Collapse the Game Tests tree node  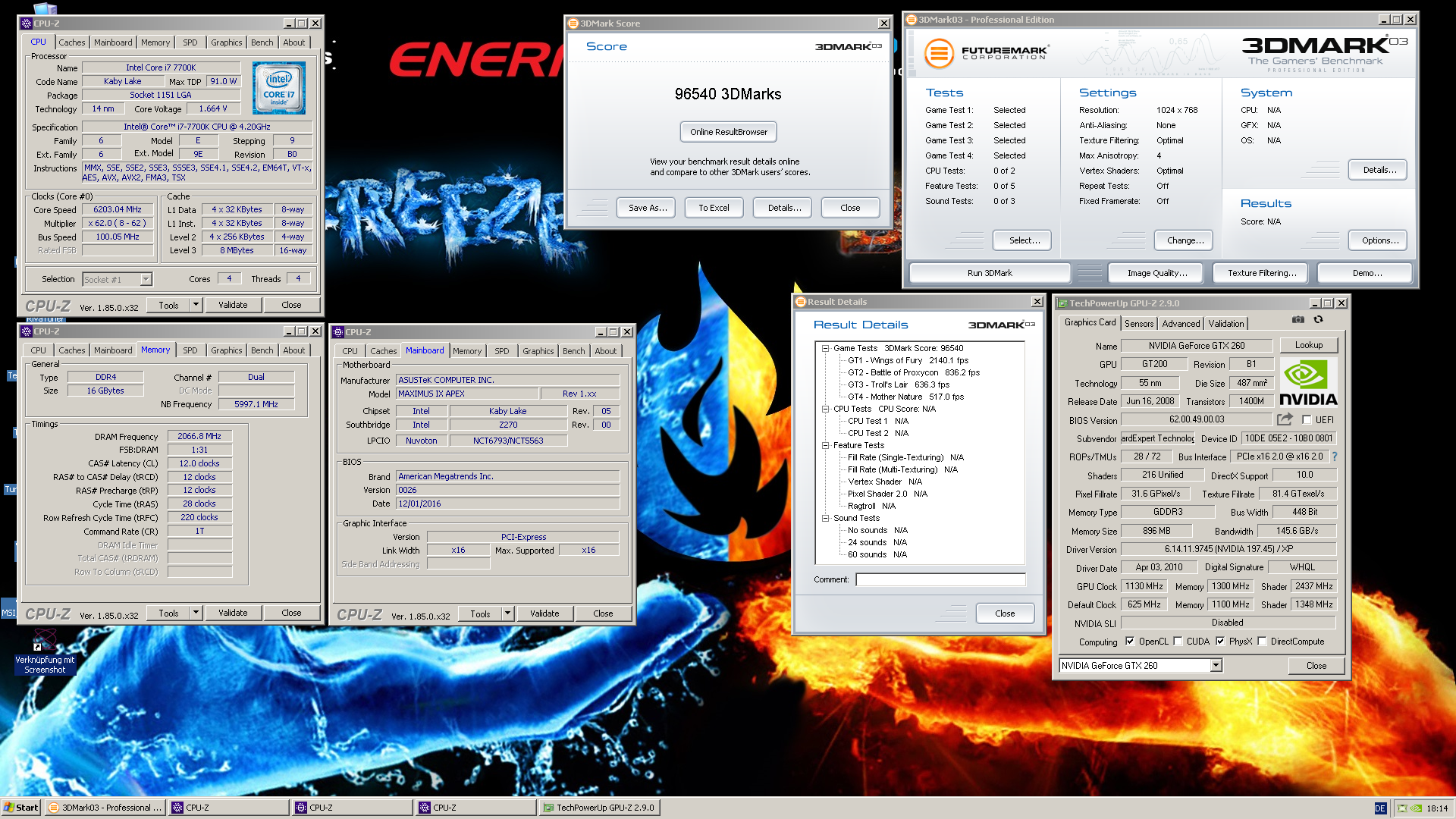click(x=825, y=348)
